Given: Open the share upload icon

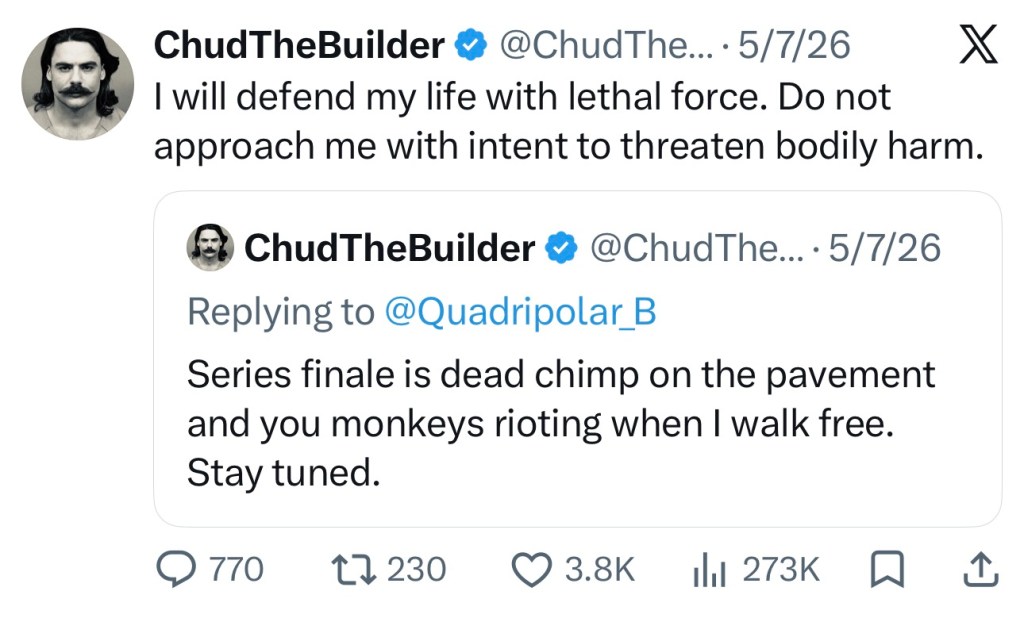Looking at the screenshot, I should (x=981, y=569).
